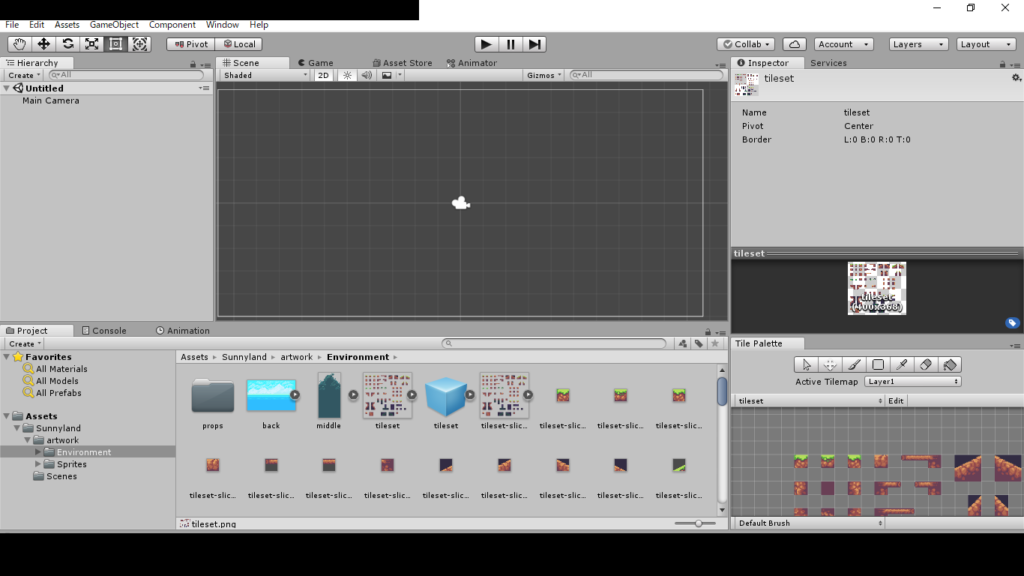Open the GameObject menu

114,25
